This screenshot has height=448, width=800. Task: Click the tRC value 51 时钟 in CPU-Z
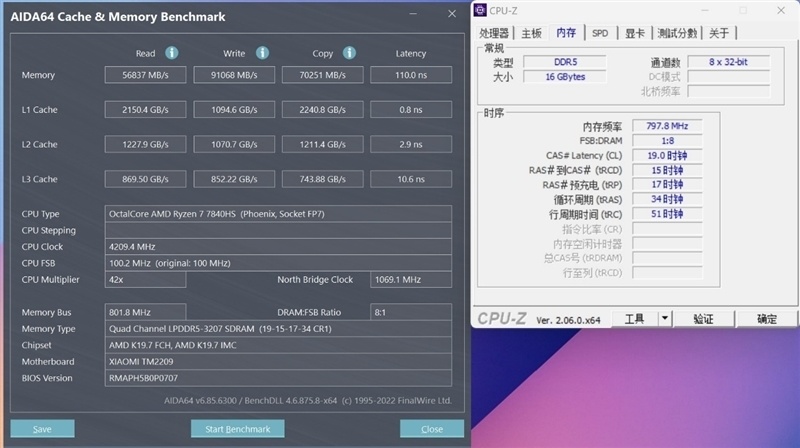pyautogui.click(x=667, y=214)
